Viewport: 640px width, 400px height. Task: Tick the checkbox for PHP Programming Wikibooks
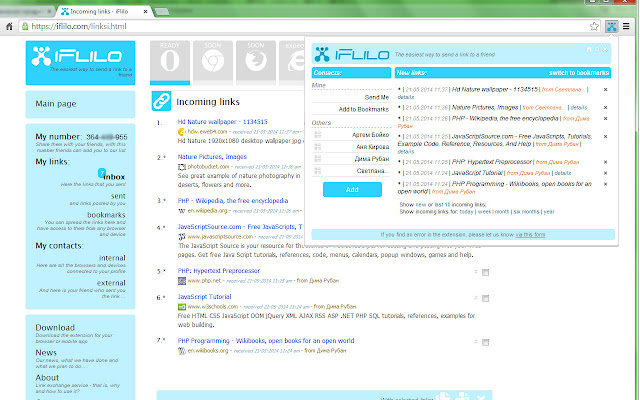click(x=485, y=342)
